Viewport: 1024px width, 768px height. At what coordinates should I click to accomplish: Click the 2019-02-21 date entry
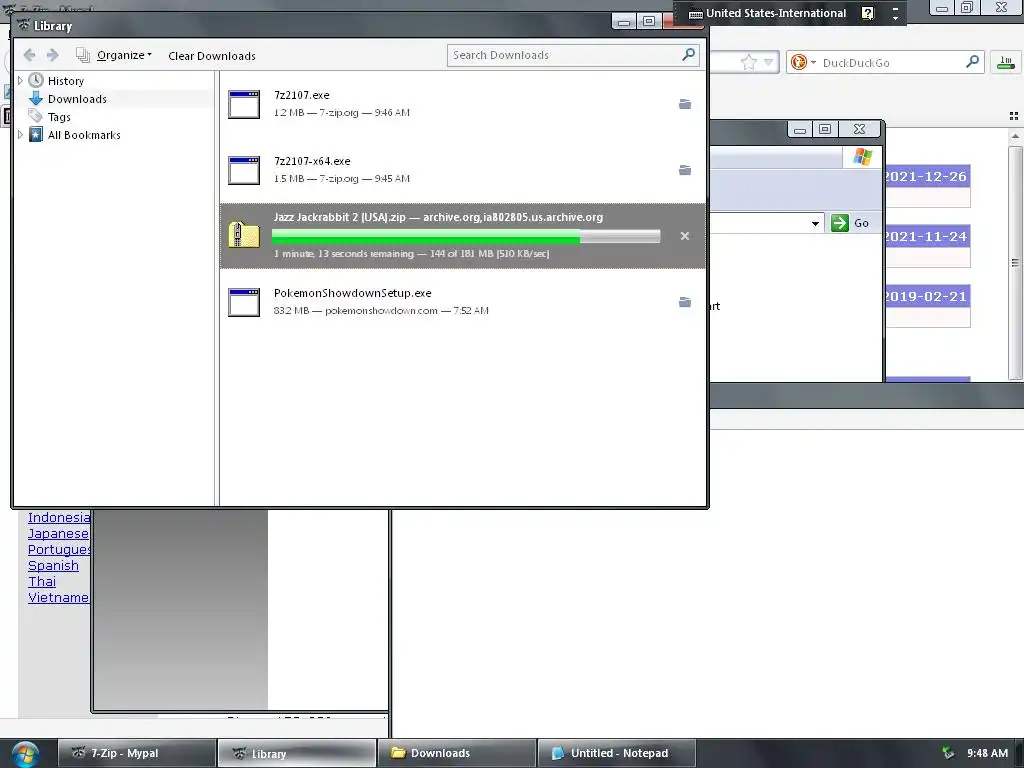[925, 296]
